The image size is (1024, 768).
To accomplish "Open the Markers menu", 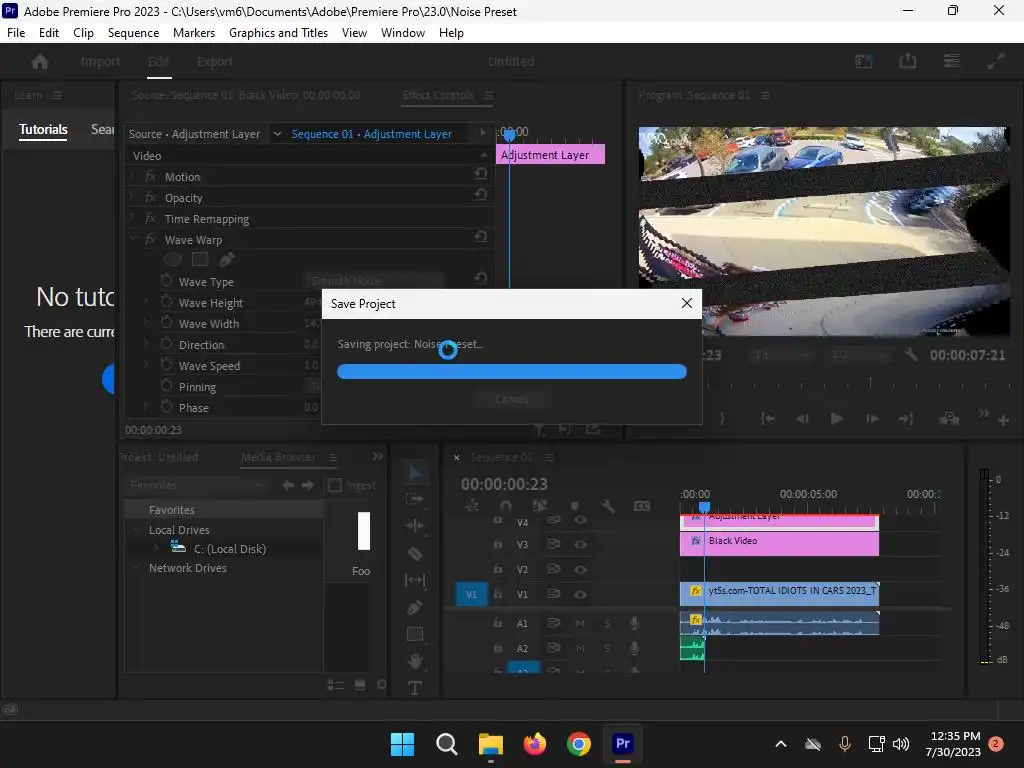I will [x=194, y=33].
